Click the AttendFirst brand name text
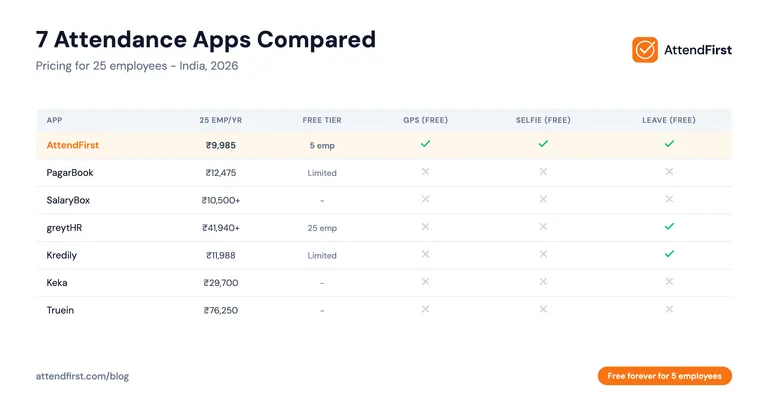The image size is (768, 403). pyautogui.click(x=698, y=50)
